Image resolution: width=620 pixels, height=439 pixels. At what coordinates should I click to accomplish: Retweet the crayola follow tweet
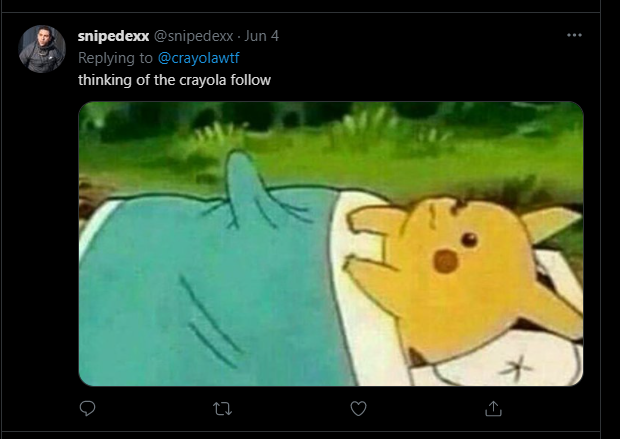coord(223,408)
